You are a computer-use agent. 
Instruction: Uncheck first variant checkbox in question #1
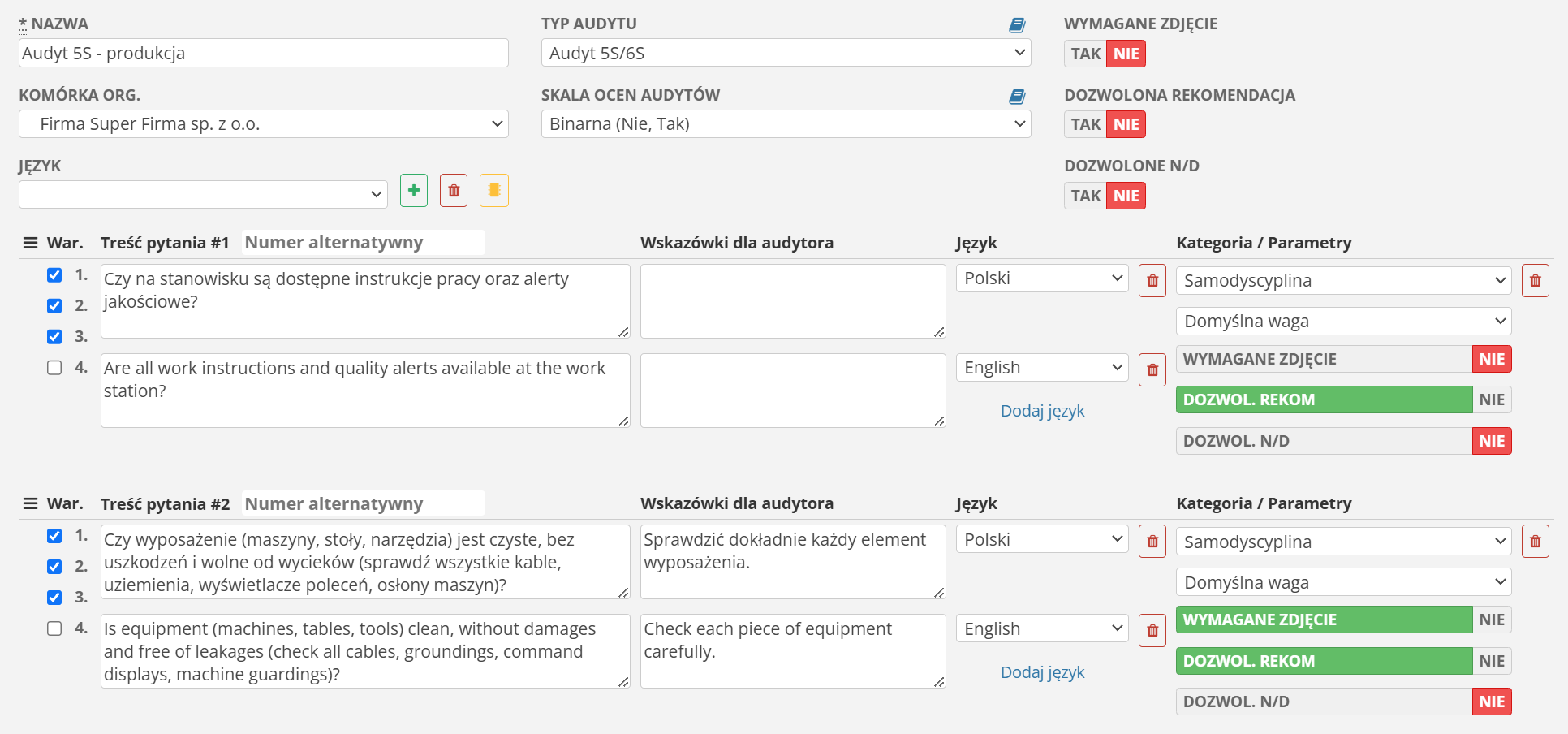[x=54, y=275]
